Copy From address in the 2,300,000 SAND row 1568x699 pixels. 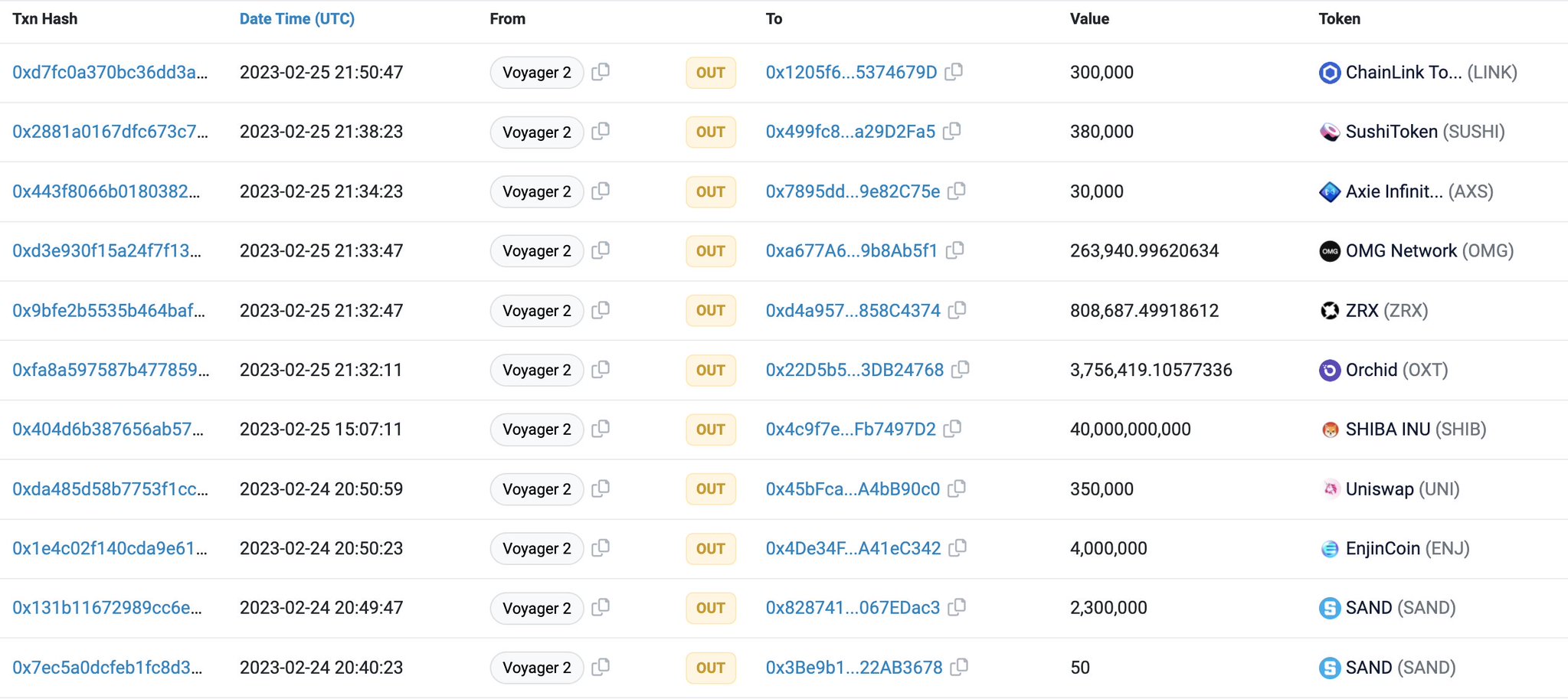pyautogui.click(x=601, y=607)
